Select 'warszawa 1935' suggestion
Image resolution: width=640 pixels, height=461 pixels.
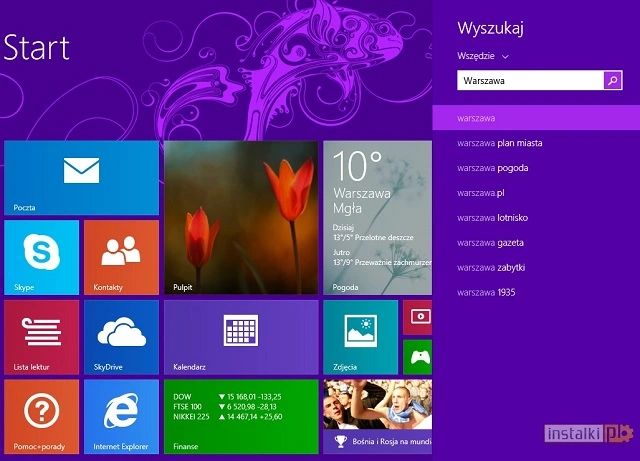[x=536, y=292]
